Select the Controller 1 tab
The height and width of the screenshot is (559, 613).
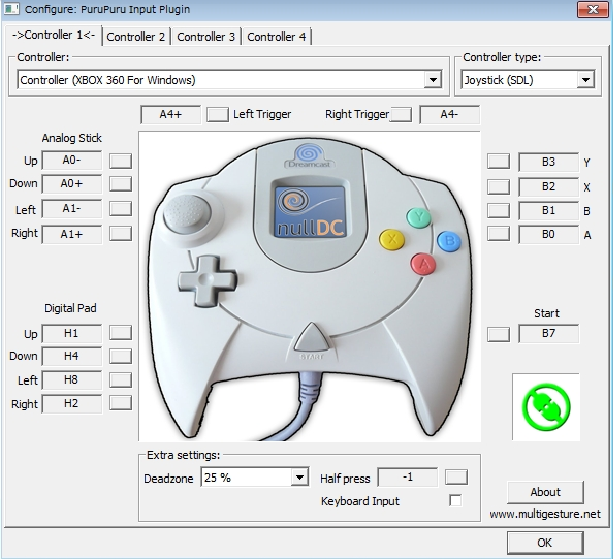coord(54,35)
